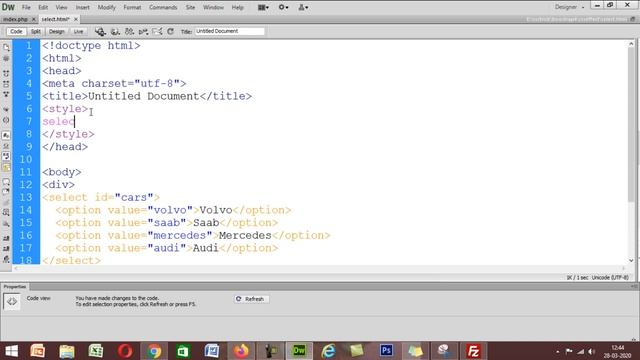Click the '<select id="cars">' code line
The width and height of the screenshot is (640, 360).
click(x=101, y=198)
